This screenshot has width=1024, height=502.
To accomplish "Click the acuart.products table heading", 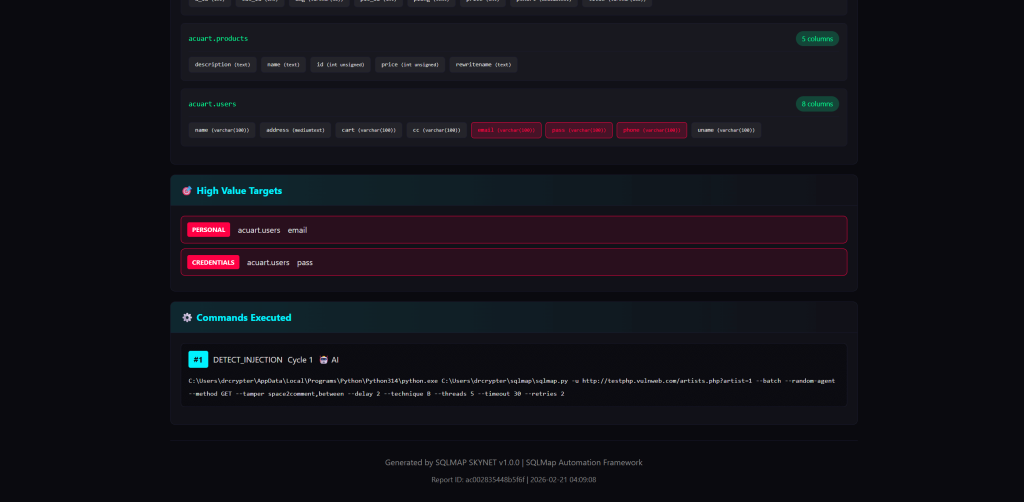I will coord(218,39).
